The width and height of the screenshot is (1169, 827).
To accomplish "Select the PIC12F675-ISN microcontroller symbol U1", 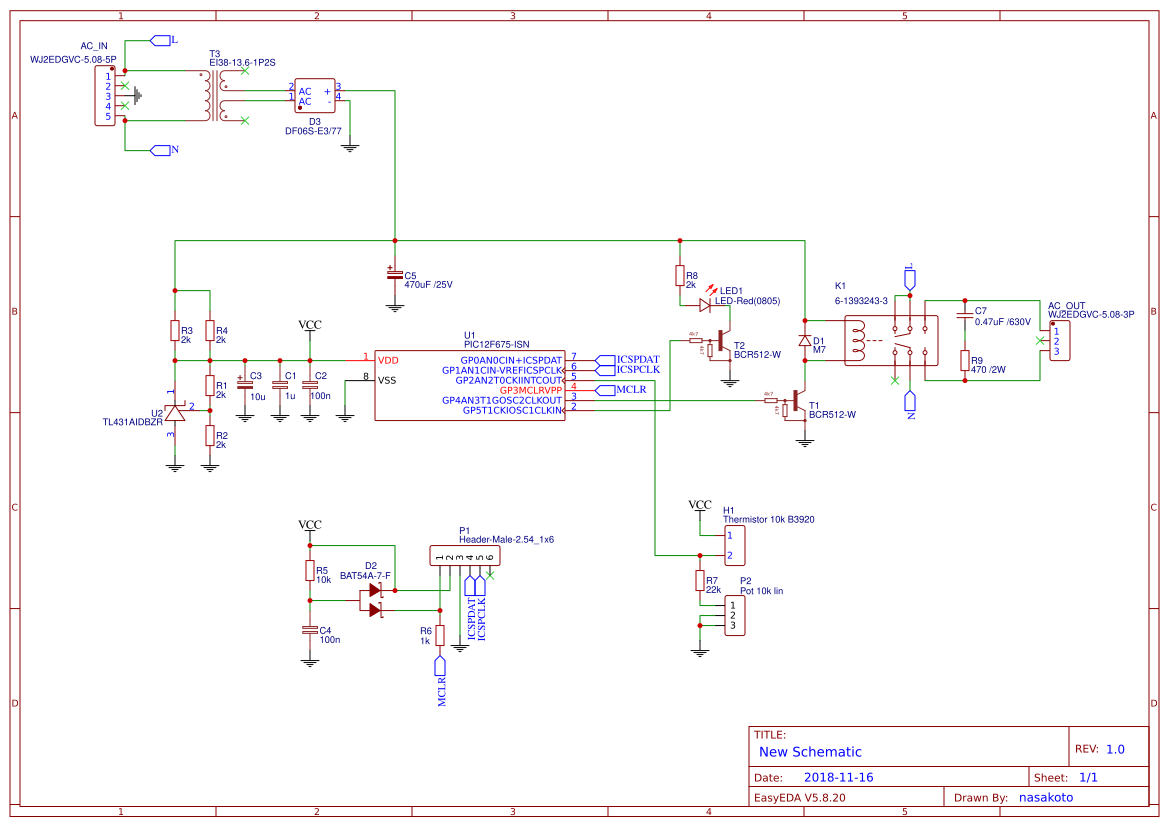I will (470, 385).
